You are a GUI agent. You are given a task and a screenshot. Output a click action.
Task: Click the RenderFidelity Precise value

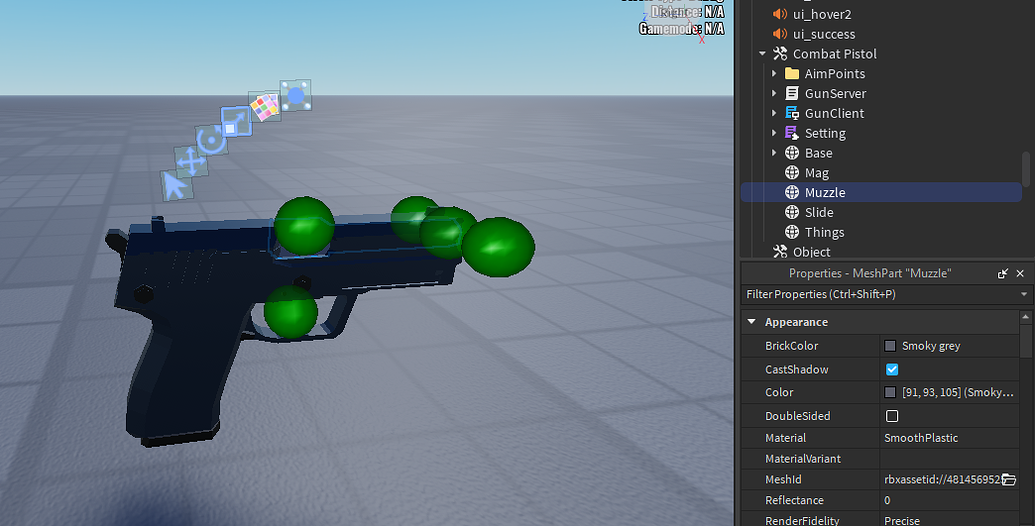tap(902, 521)
